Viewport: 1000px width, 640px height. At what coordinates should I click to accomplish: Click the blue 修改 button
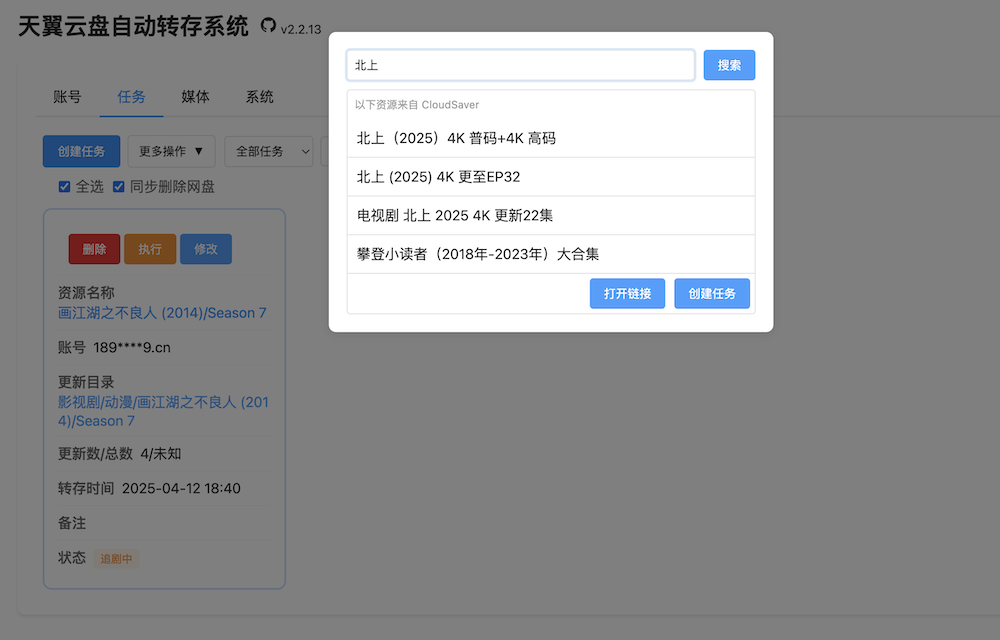click(206, 249)
